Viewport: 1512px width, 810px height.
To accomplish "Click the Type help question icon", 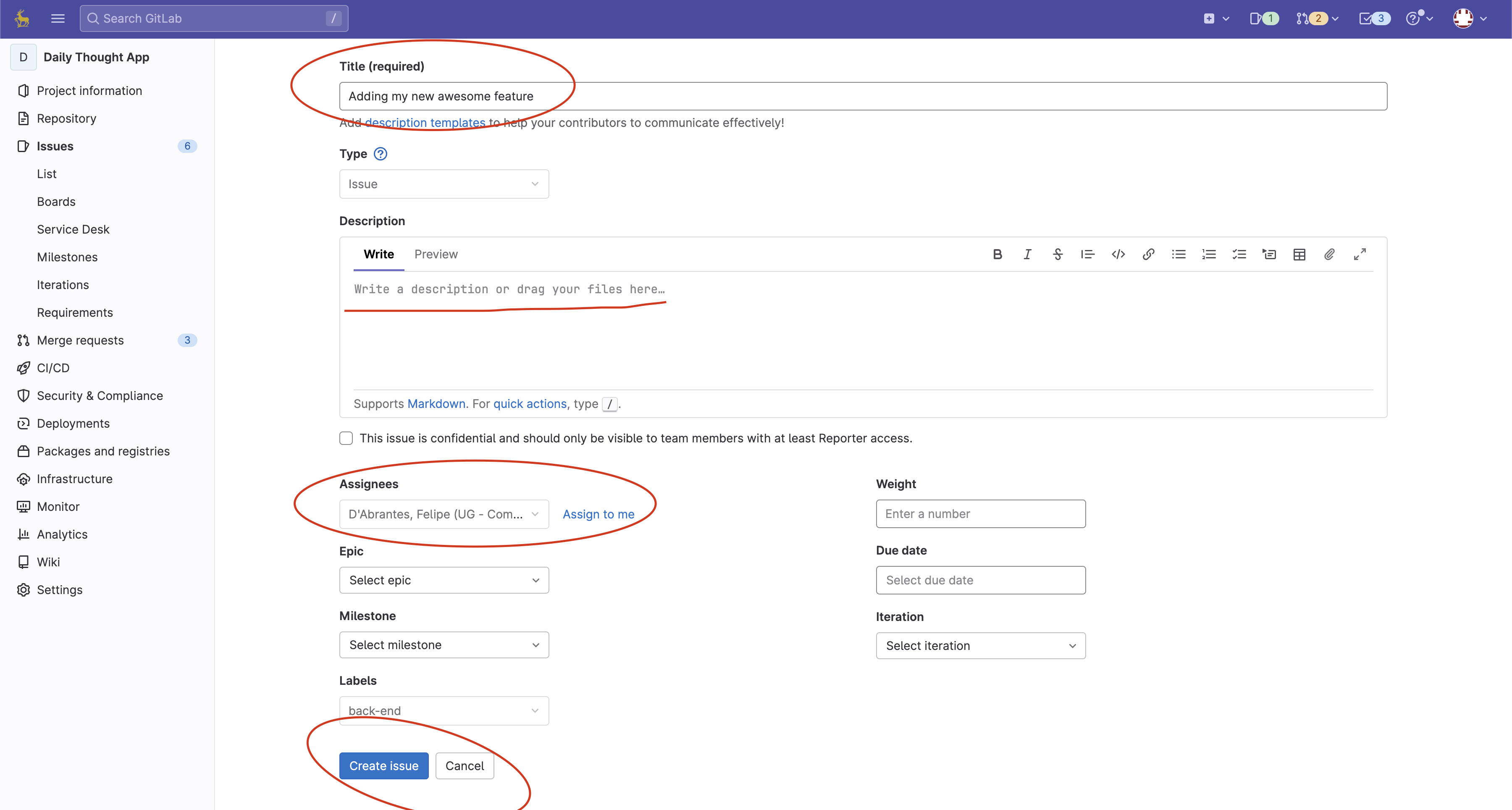I will click(x=381, y=154).
